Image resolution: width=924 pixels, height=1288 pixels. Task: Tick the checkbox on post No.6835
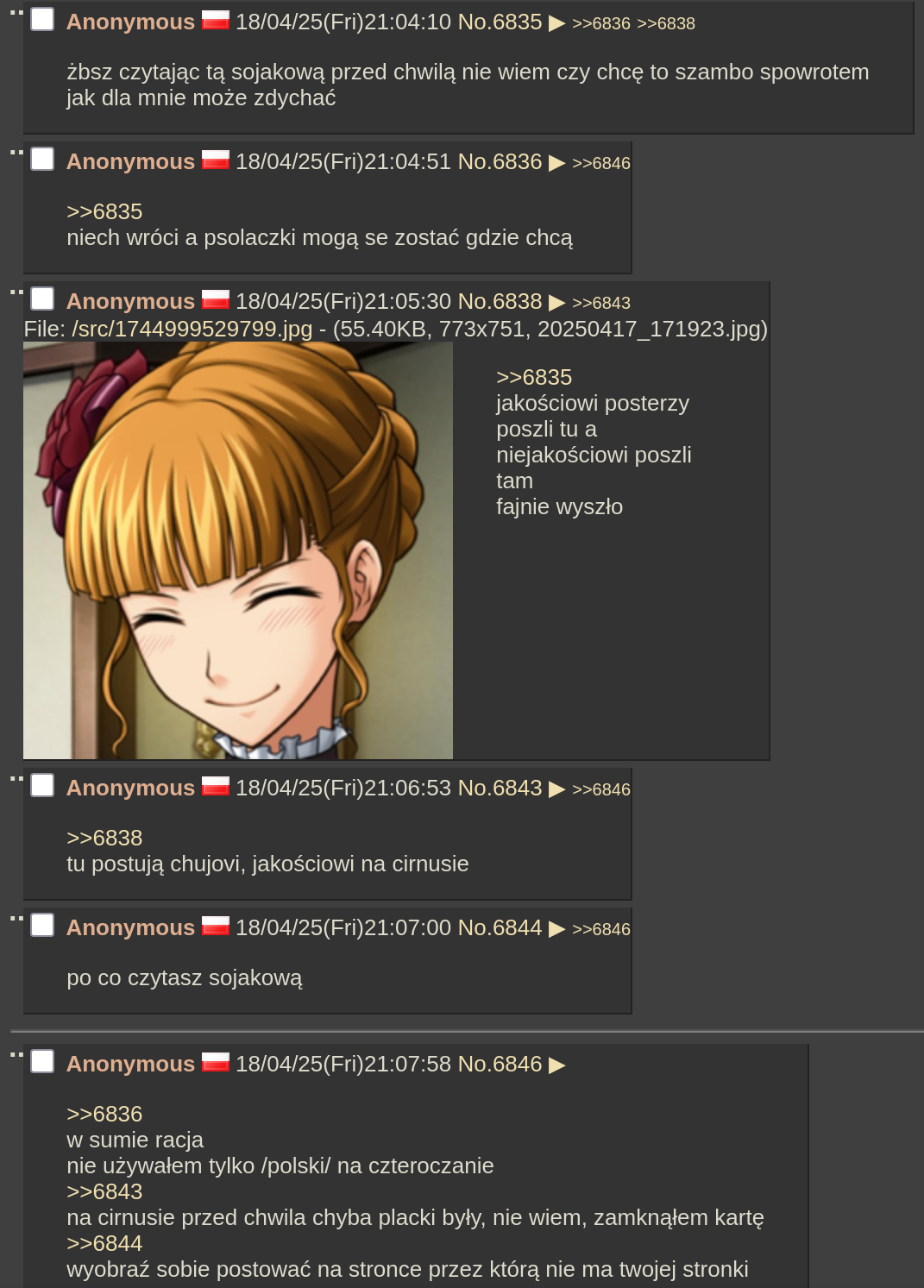(x=42, y=19)
